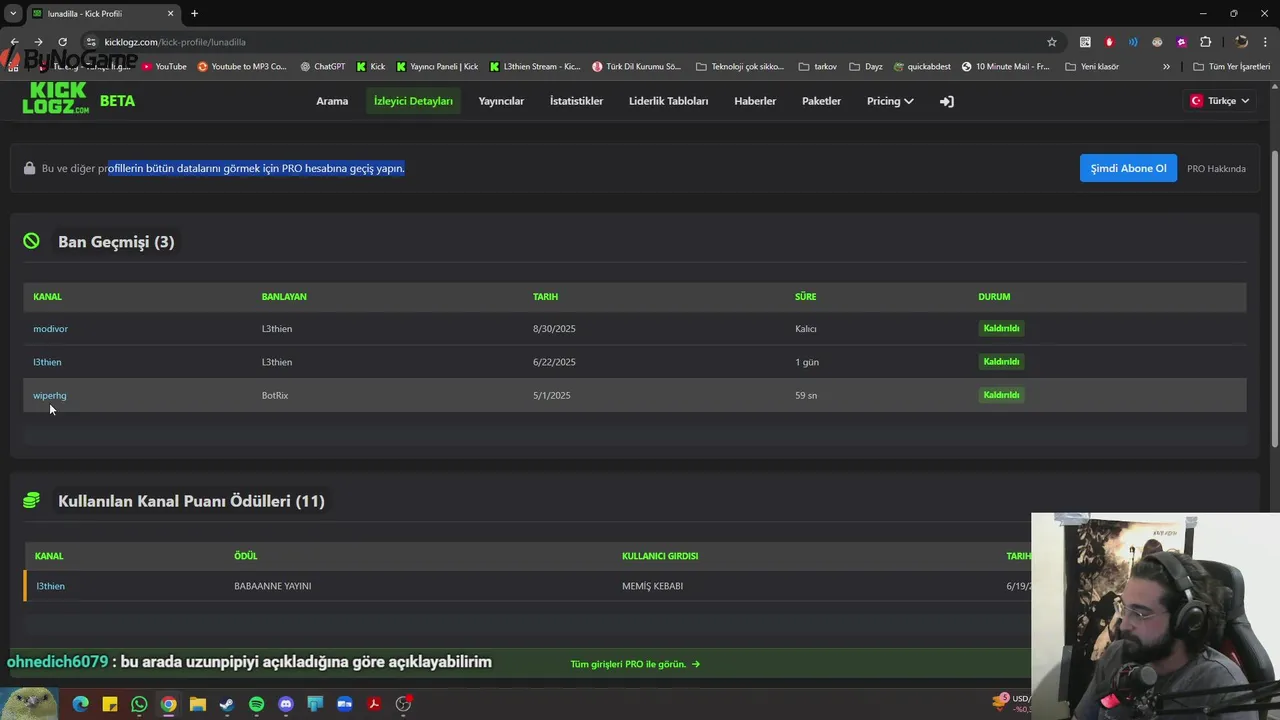Open the tab search dropdown arrow

pos(13,13)
